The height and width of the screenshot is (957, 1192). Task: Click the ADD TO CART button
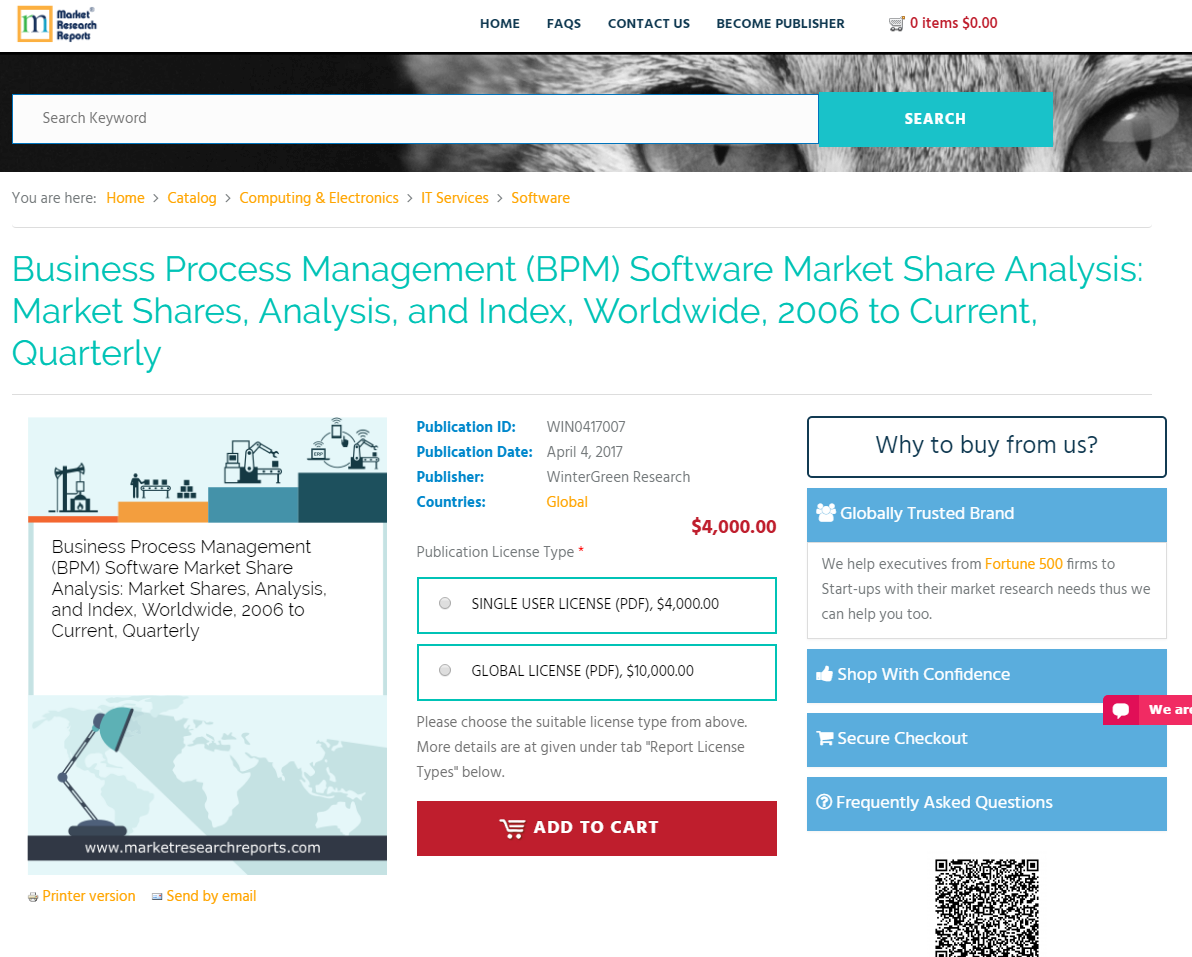tap(596, 828)
